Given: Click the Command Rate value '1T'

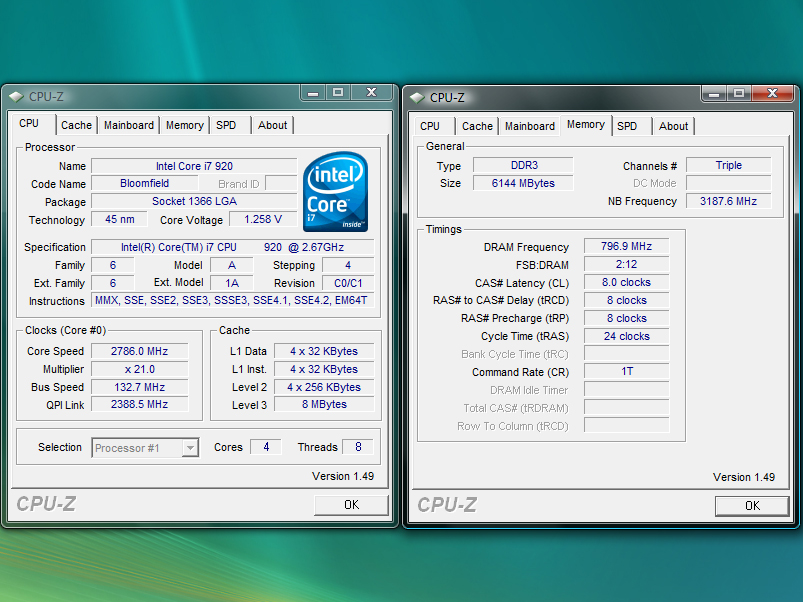Looking at the screenshot, I should [626, 372].
